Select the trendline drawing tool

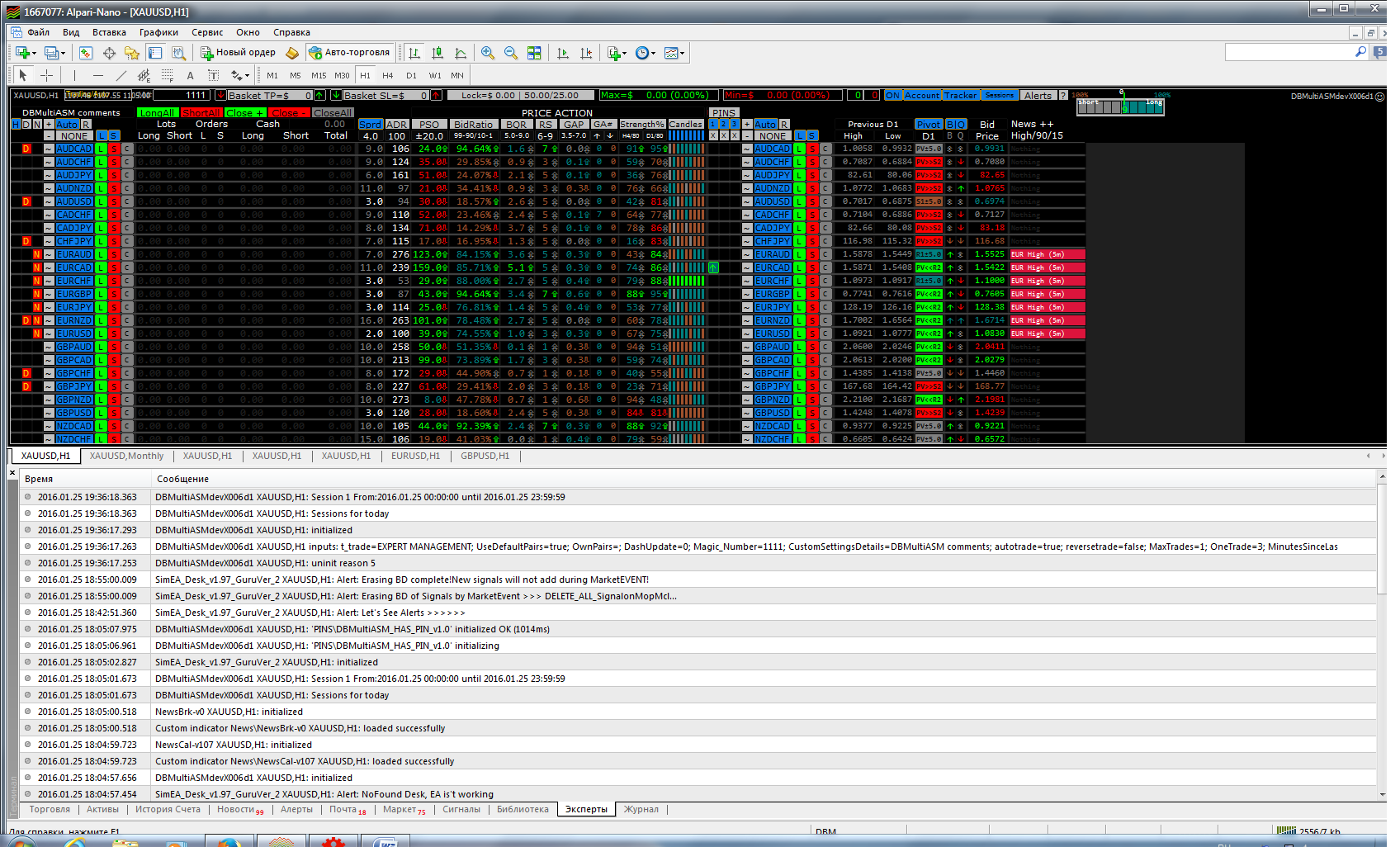point(121,75)
